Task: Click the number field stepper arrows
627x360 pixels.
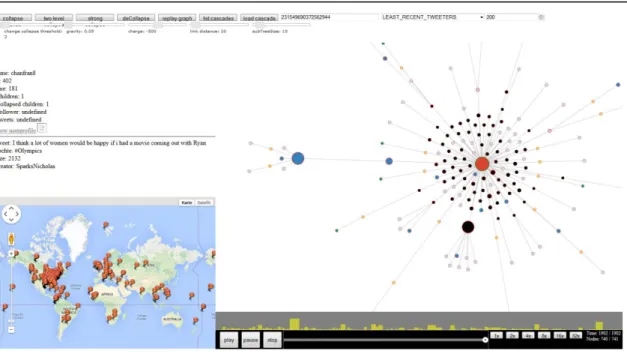Action: click(x=541, y=17)
